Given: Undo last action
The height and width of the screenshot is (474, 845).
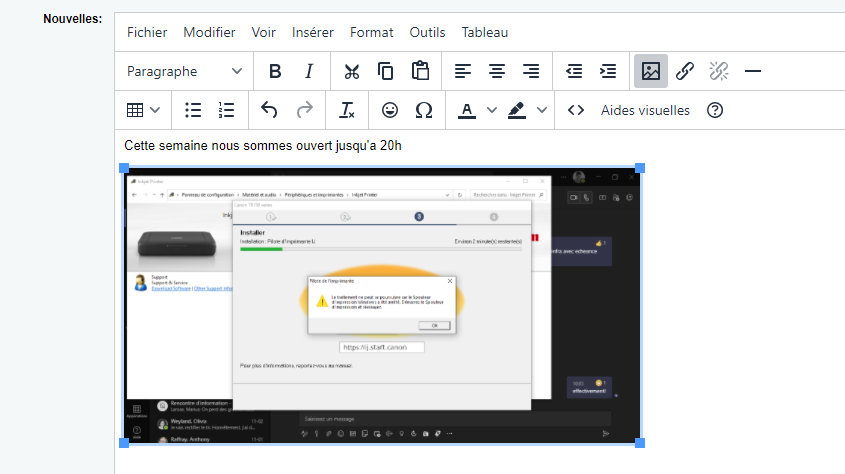Looking at the screenshot, I should (x=269, y=110).
